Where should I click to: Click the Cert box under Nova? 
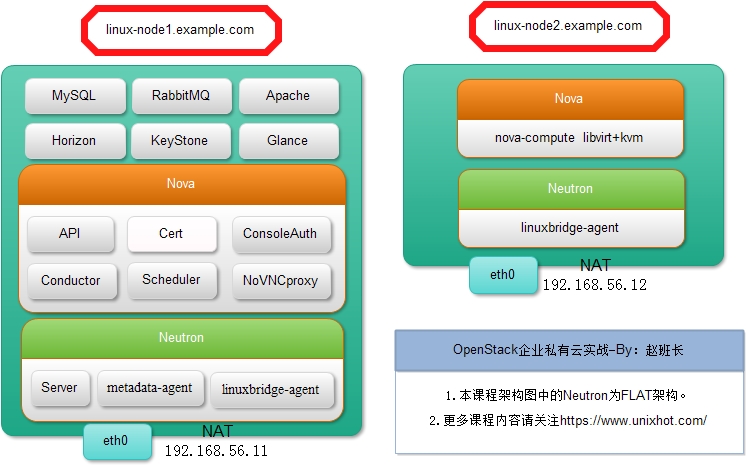pos(172,234)
